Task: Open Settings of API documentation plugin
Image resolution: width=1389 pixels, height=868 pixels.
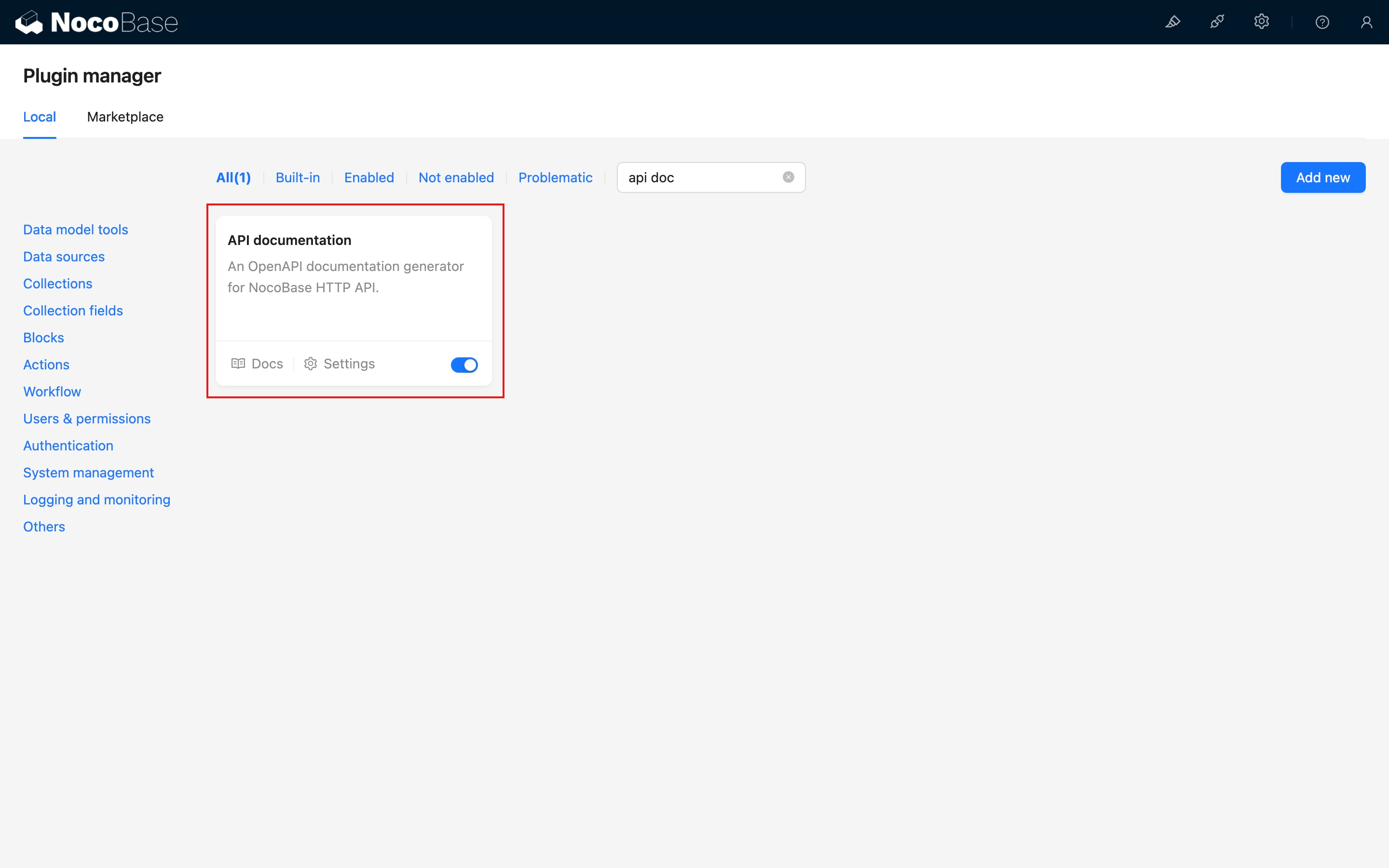Action: coord(339,364)
